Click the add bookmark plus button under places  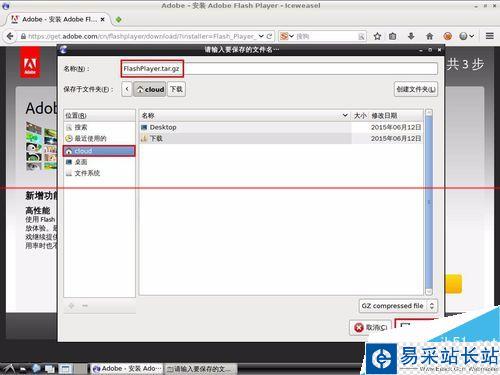tap(71, 306)
